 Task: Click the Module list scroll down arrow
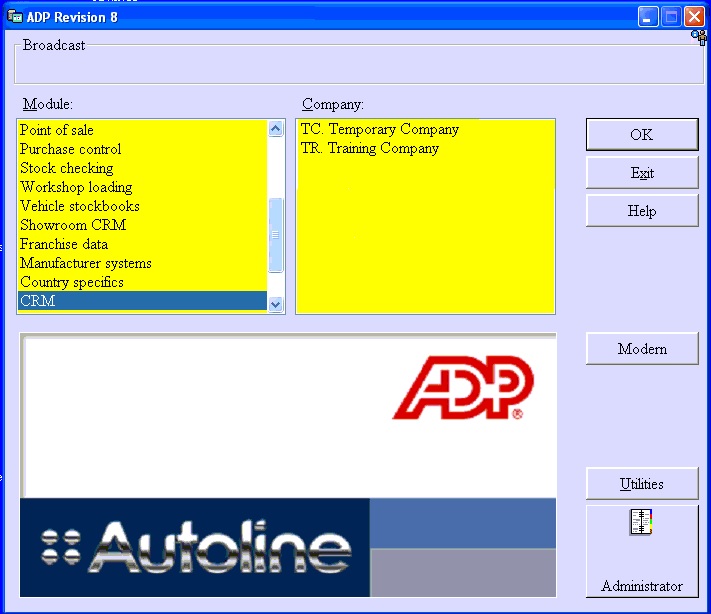pyautogui.click(x=275, y=304)
